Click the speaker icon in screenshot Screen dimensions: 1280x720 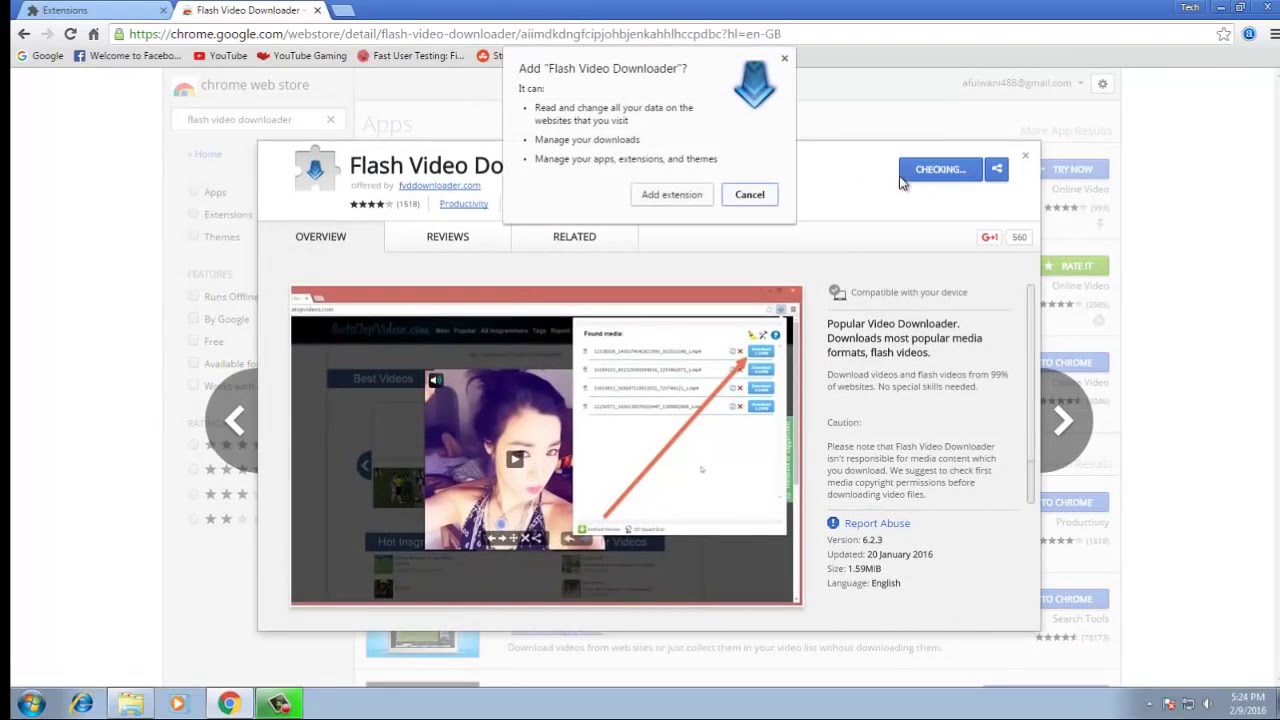[x=435, y=380]
